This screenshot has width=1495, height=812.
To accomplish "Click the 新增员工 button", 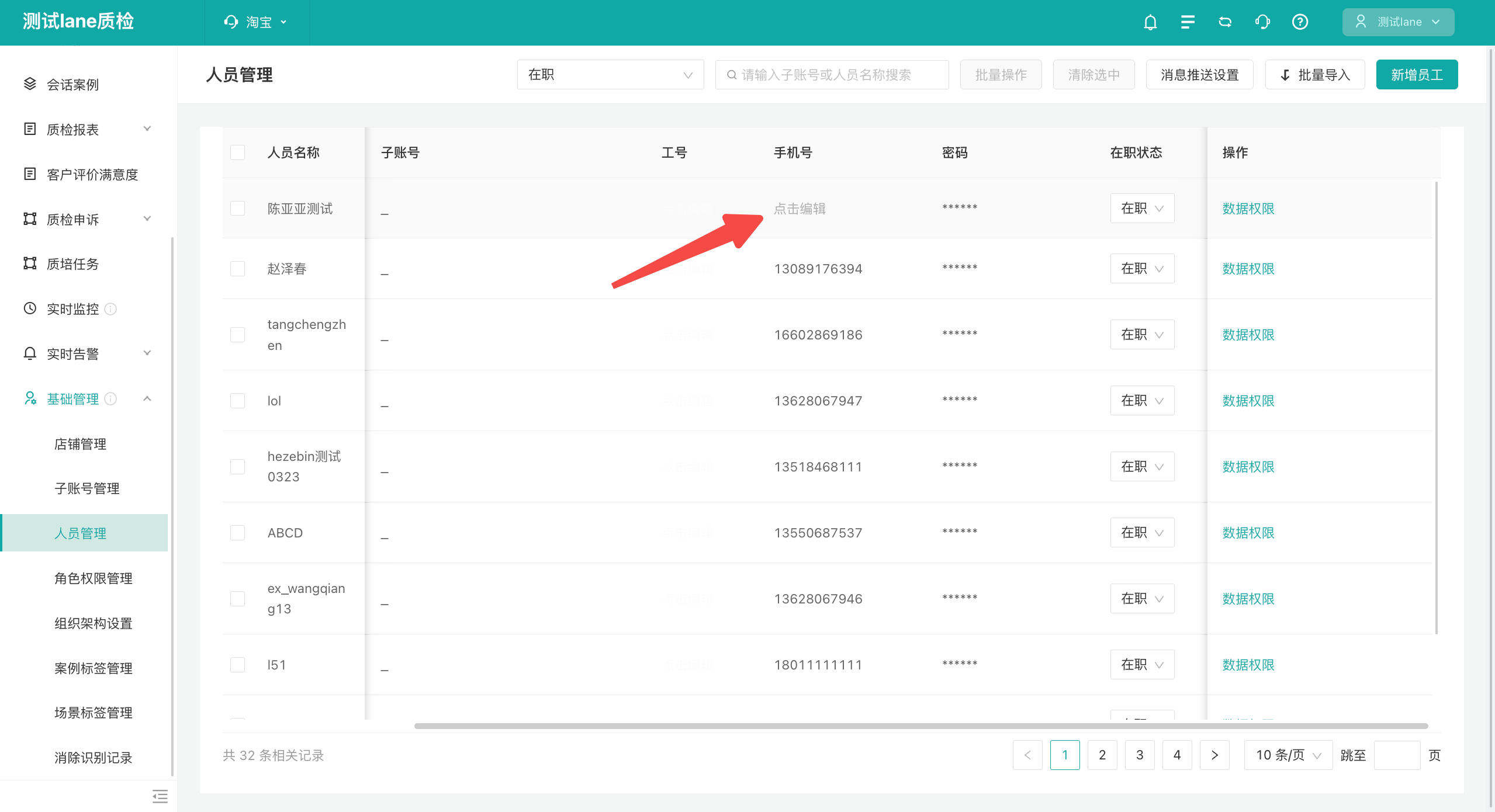I will click(x=1417, y=75).
